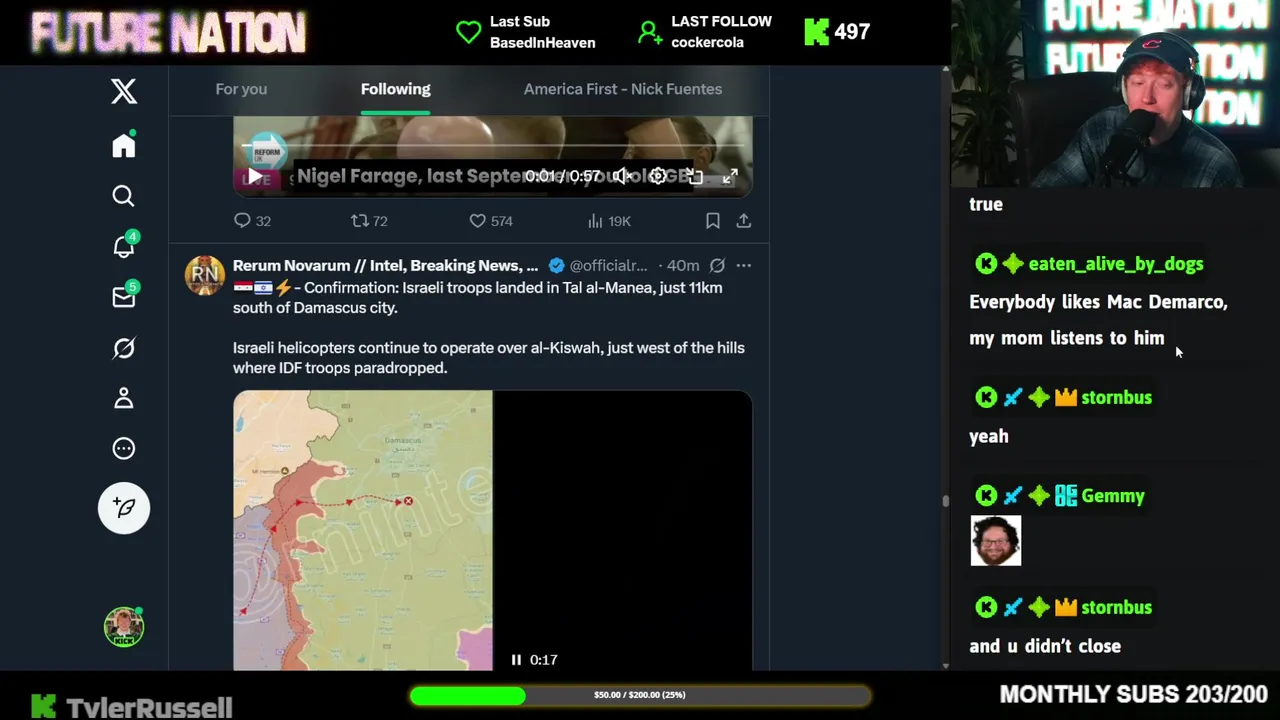The image size is (1280, 720).
Task: Open Messages envelope in sidebar
Action: coord(124,297)
